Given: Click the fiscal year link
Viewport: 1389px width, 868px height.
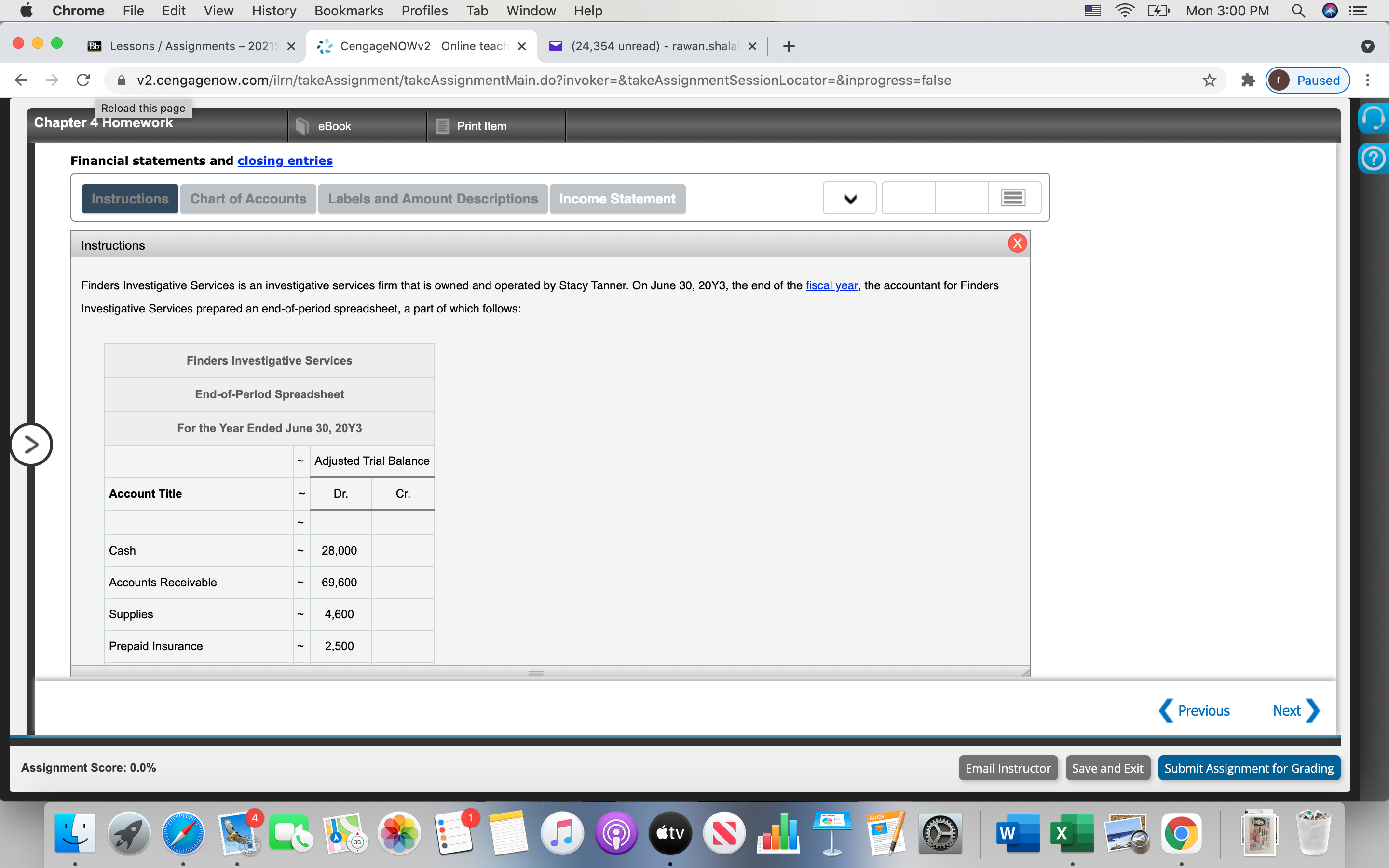Looking at the screenshot, I should (831, 285).
